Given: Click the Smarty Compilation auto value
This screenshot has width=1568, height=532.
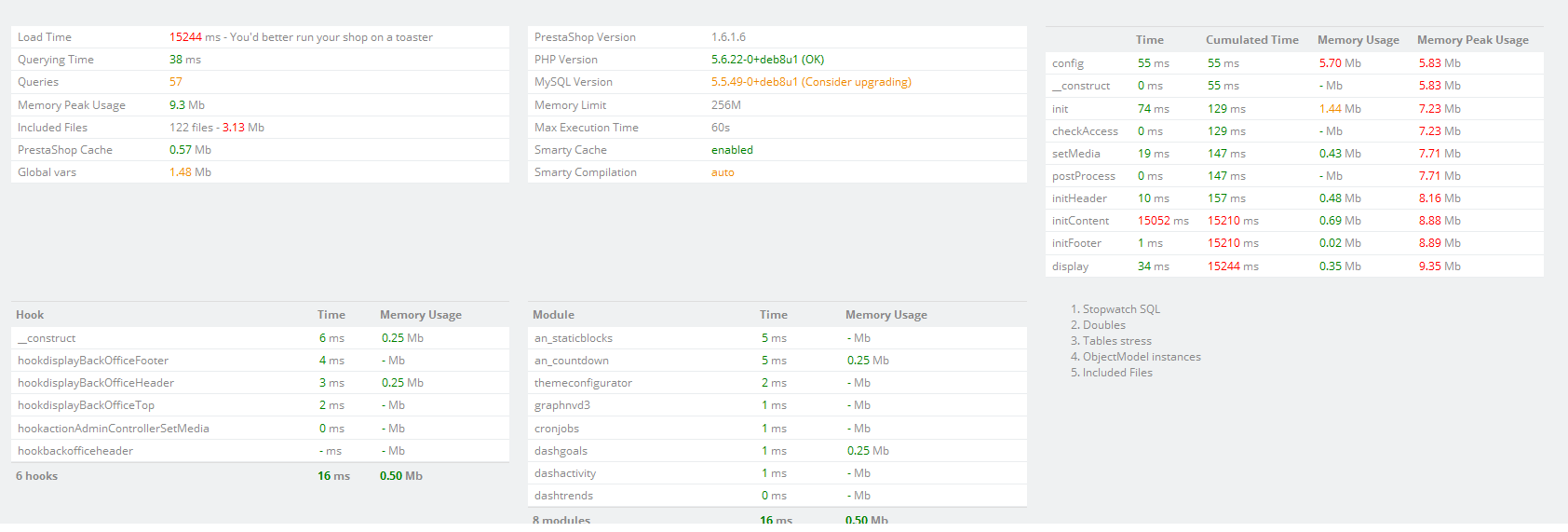Looking at the screenshot, I should tap(723, 172).
